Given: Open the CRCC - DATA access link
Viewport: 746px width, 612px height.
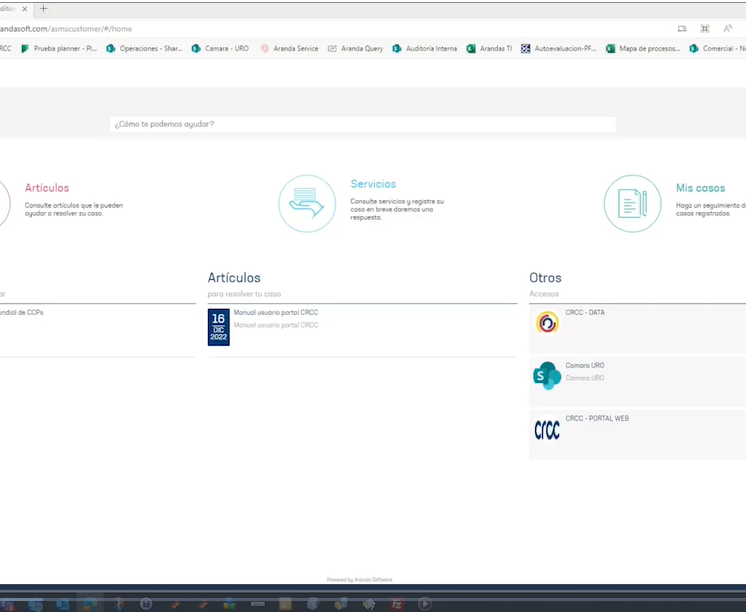Looking at the screenshot, I should [x=585, y=312].
